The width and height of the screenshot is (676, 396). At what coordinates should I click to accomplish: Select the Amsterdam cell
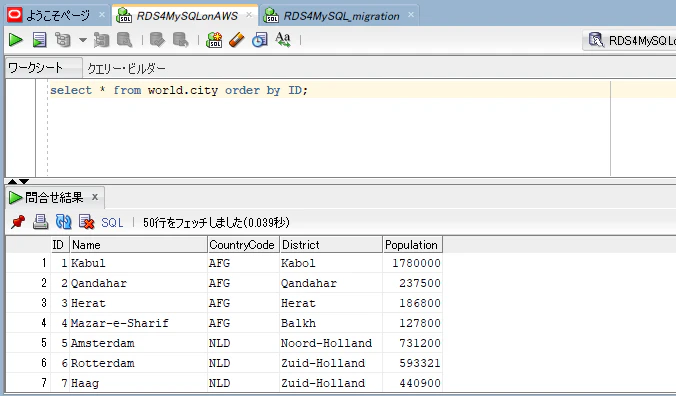pyautogui.click(x=138, y=343)
